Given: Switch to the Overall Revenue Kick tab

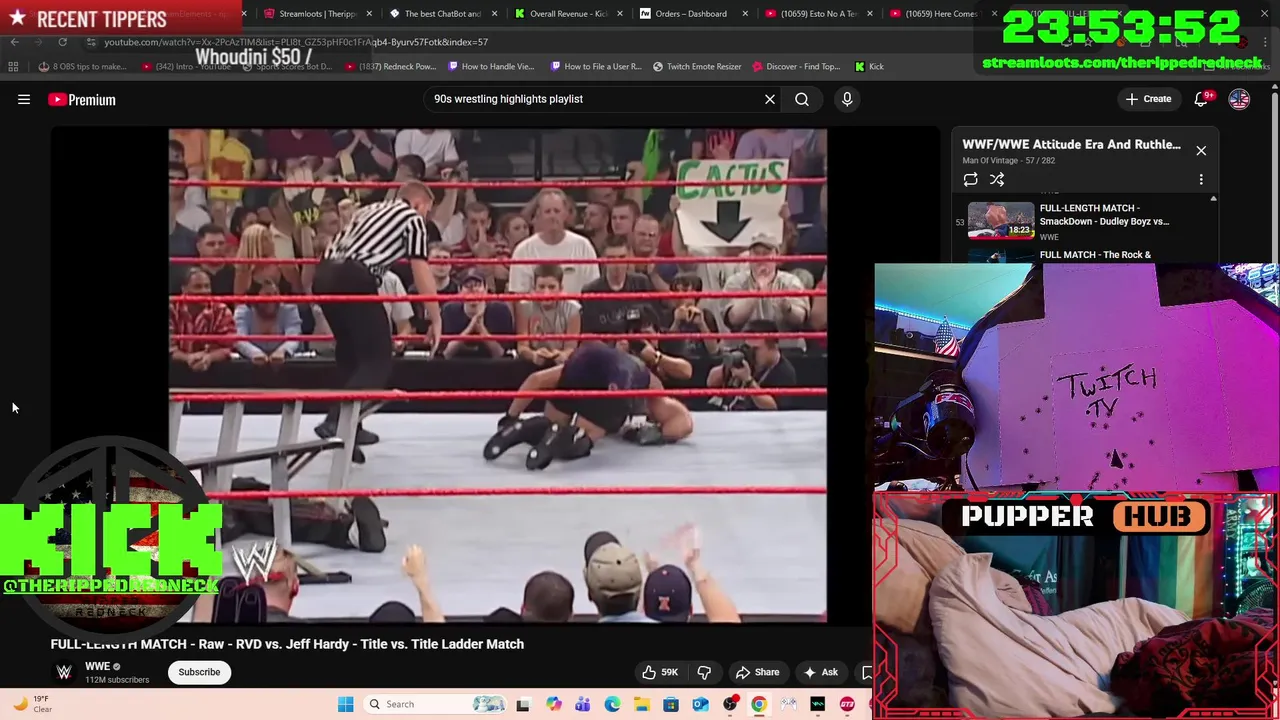Looking at the screenshot, I should click(x=567, y=14).
